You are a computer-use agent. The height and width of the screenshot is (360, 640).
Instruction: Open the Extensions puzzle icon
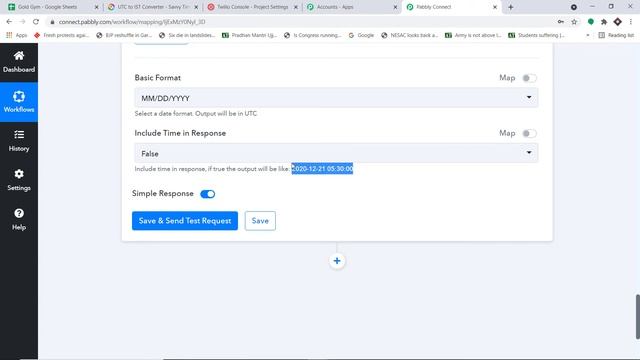click(604, 22)
